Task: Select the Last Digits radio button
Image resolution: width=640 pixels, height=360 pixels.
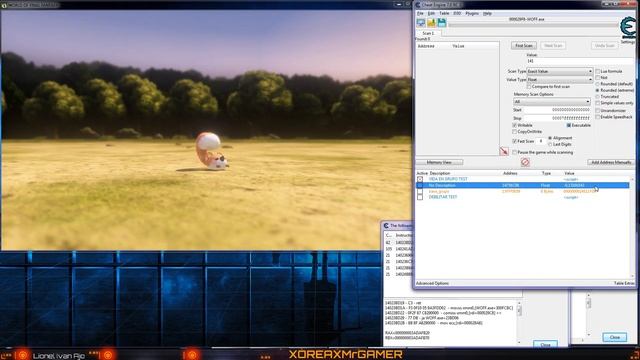Action: click(x=550, y=144)
